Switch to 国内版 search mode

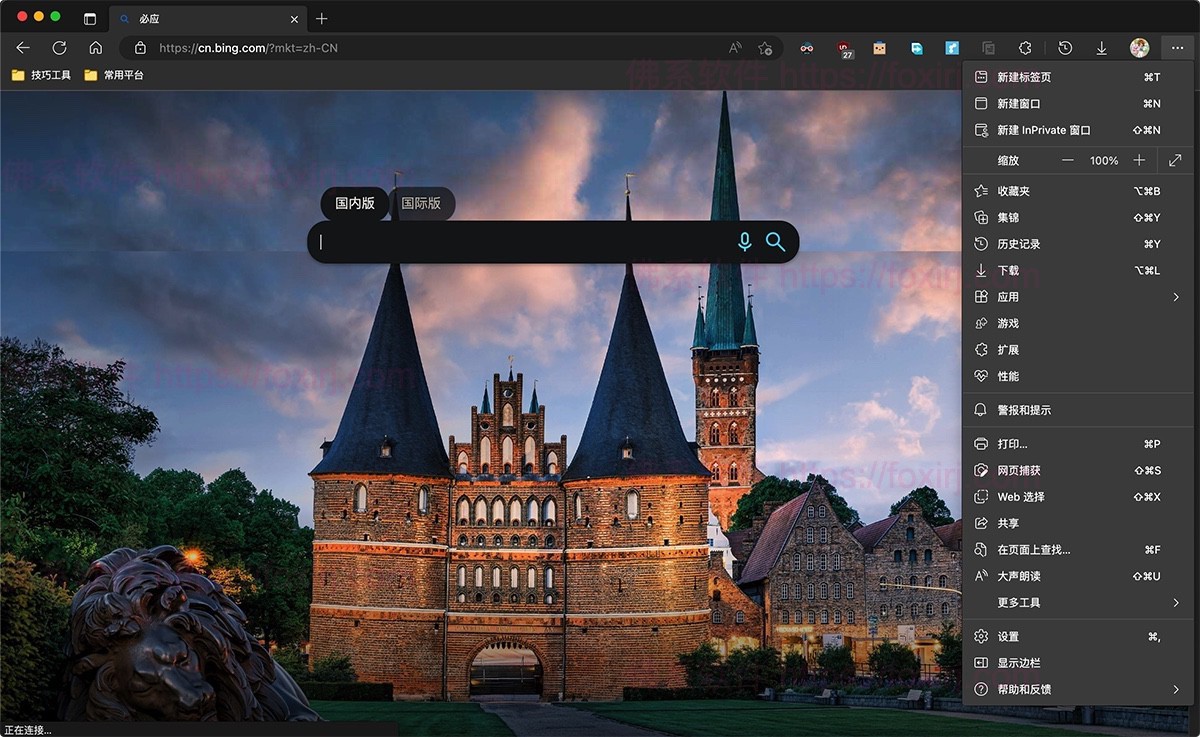point(355,203)
